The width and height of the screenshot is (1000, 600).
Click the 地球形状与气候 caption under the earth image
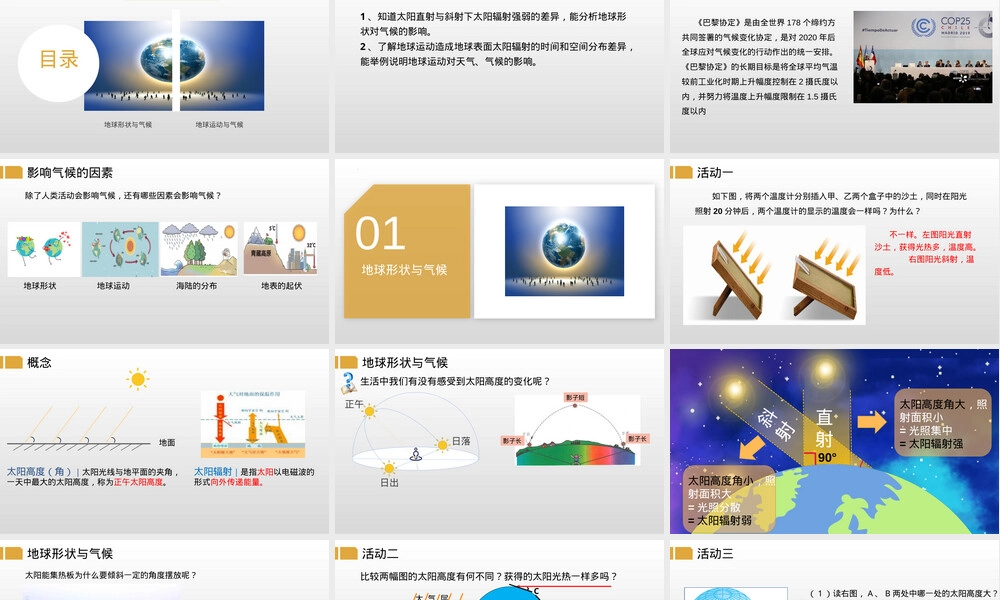[128, 124]
